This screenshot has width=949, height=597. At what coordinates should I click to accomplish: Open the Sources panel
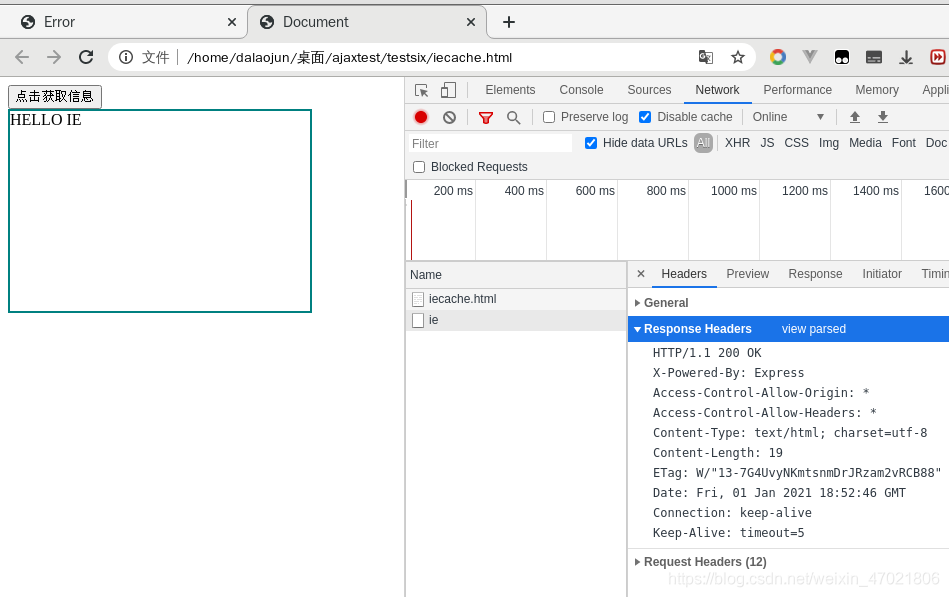(649, 90)
